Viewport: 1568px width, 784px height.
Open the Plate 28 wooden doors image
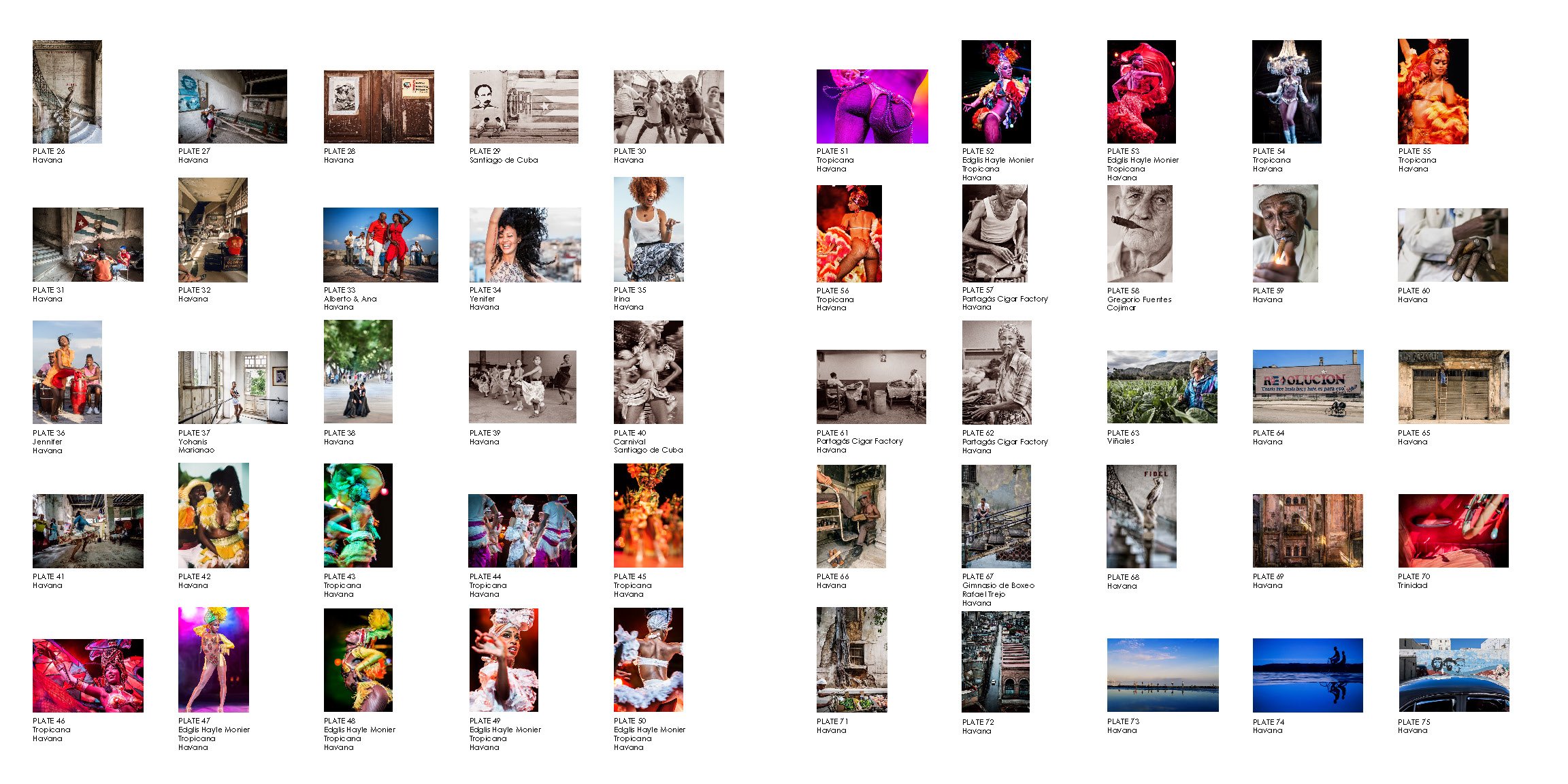(x=379, y=107)
